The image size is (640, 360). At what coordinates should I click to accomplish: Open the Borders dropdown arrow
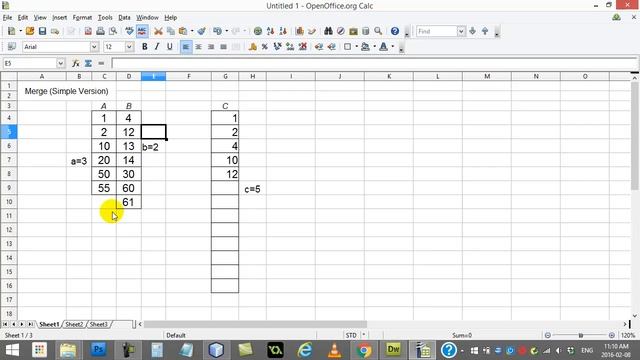(356, 47)
